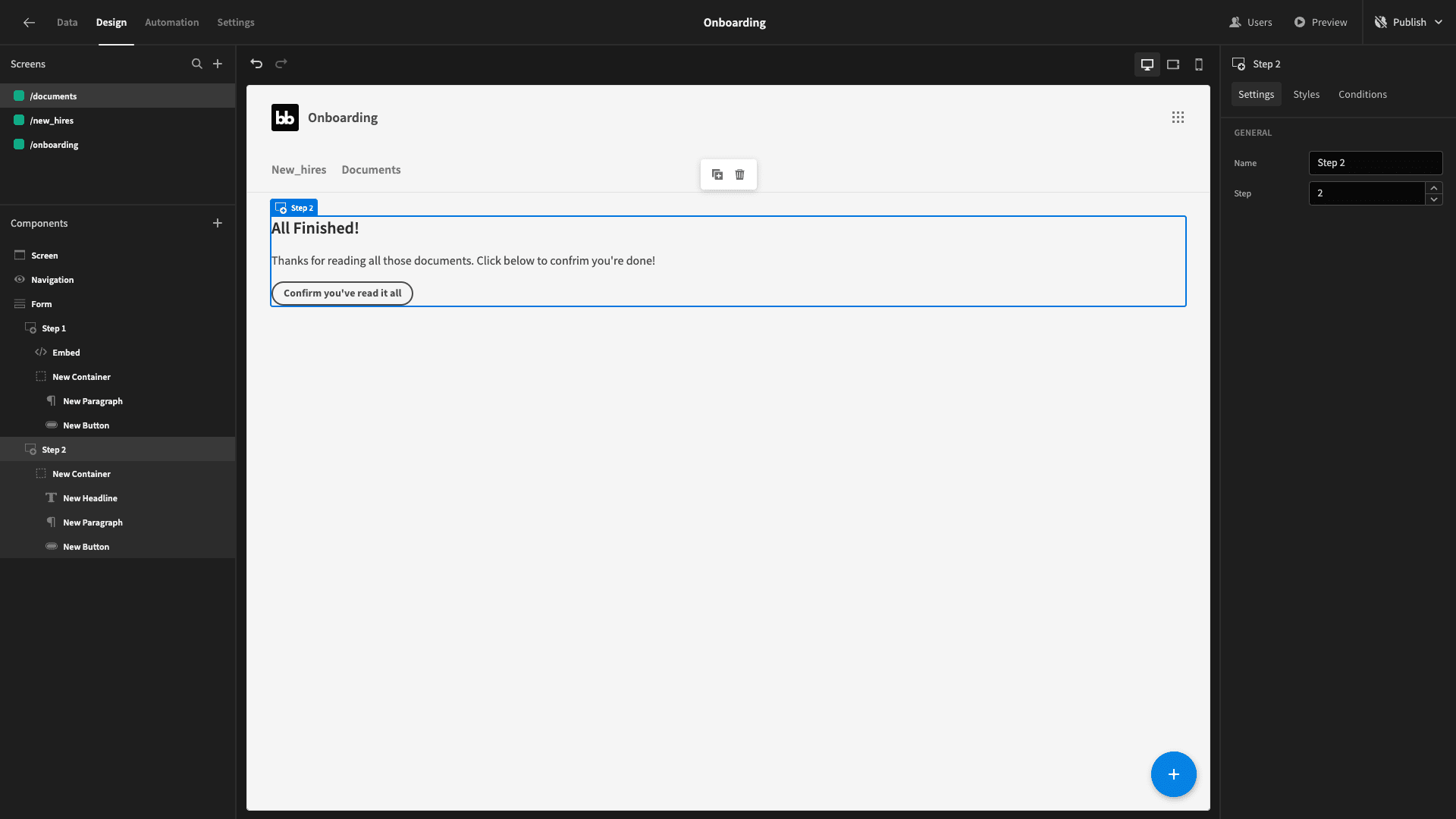This screenshot has width=1456, height=819.
Task: Open the top Settings tab
Action: coord(236,23)
